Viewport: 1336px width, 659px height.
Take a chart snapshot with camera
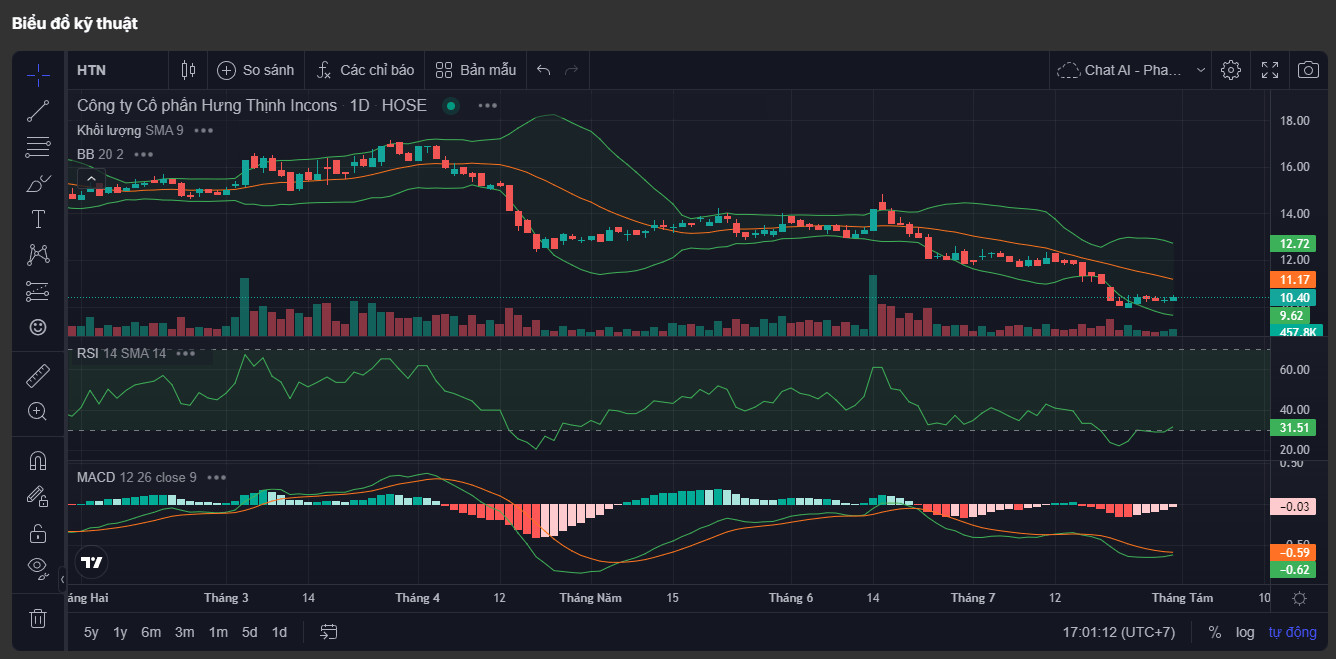coord(1308,70)
